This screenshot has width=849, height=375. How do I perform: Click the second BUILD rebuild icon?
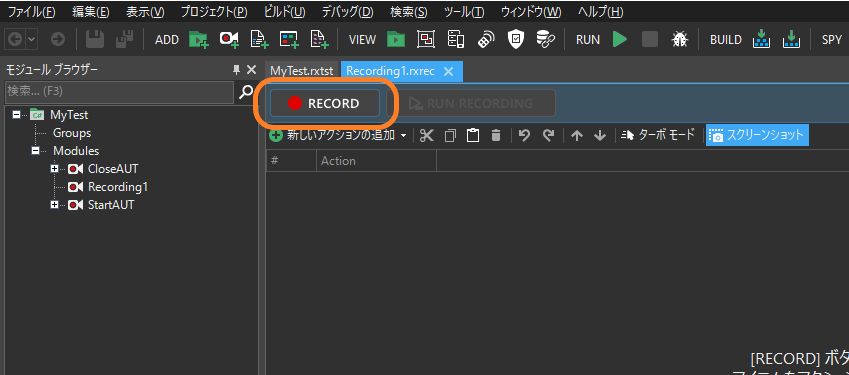coord(792,39)
